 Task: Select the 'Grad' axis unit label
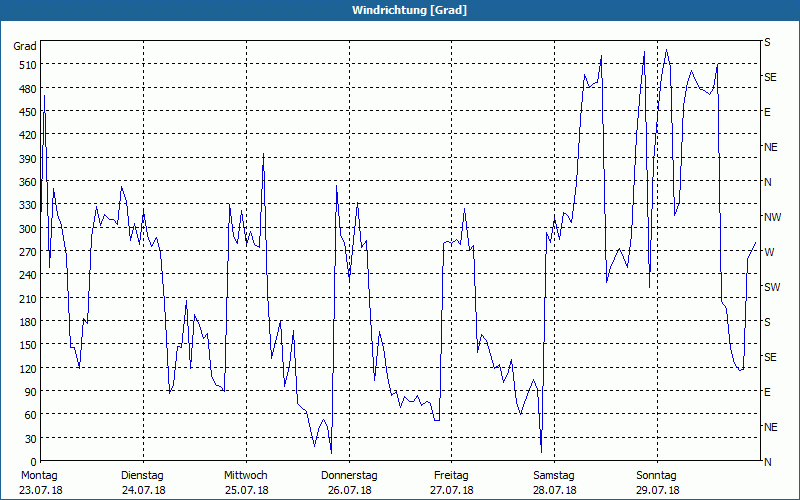point(25,46)
